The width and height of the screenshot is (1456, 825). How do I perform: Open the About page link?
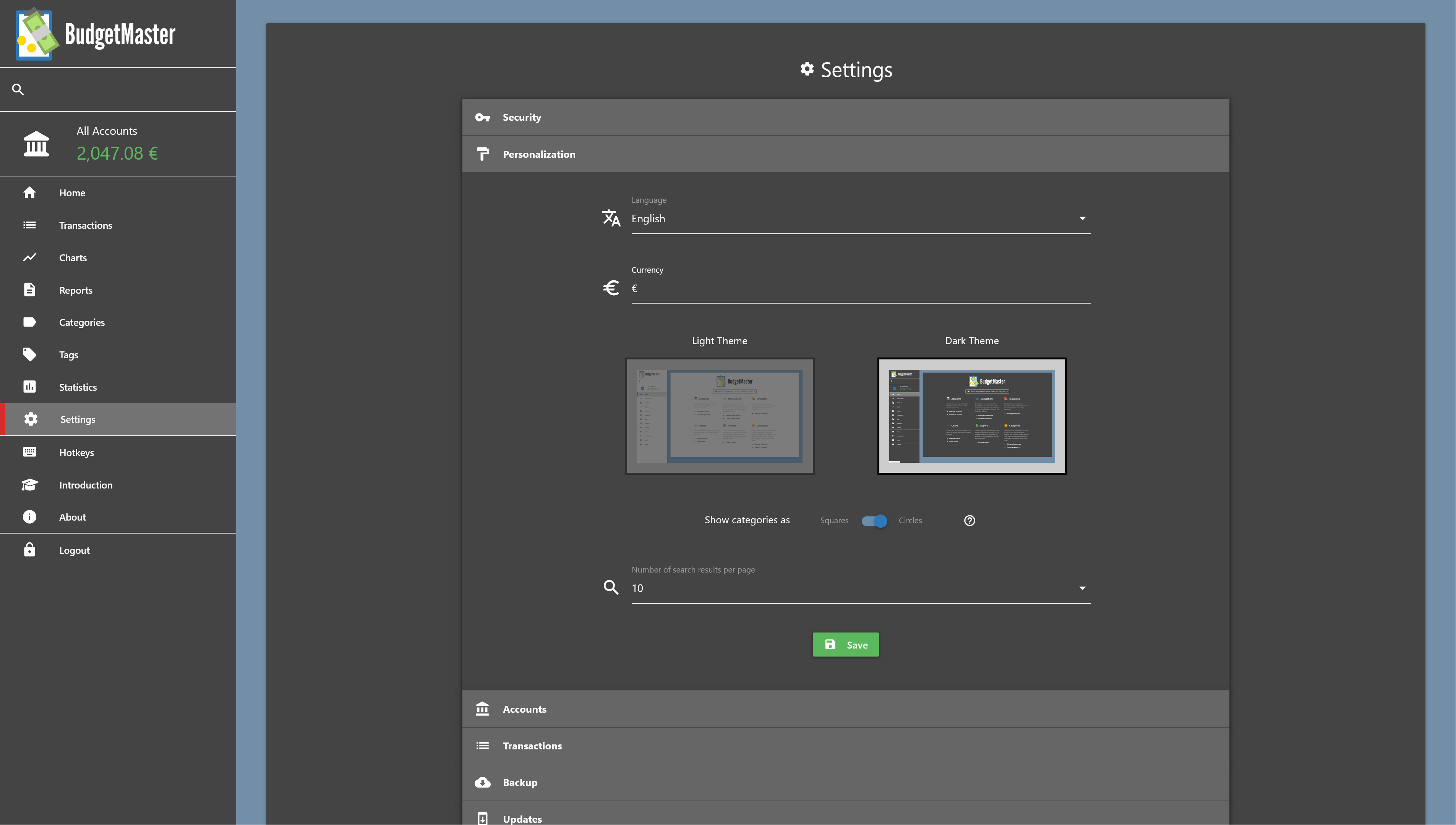118,517
